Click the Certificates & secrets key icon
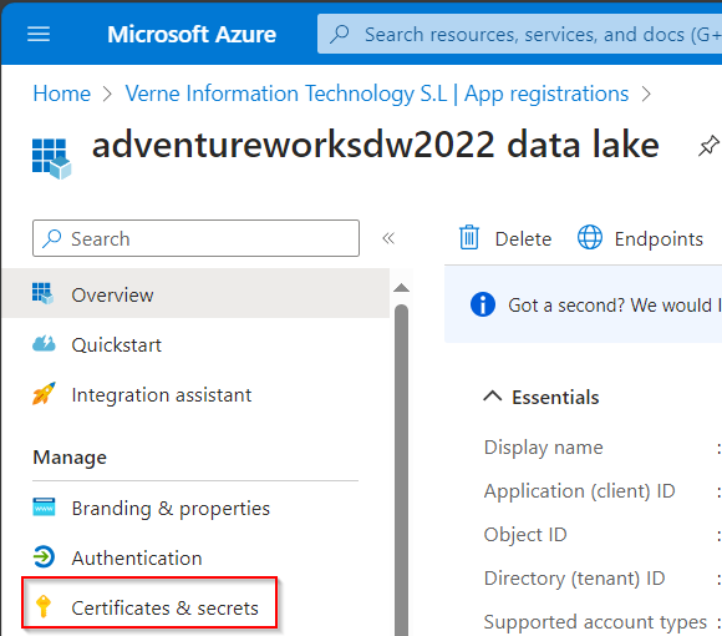 coord(44,607)
